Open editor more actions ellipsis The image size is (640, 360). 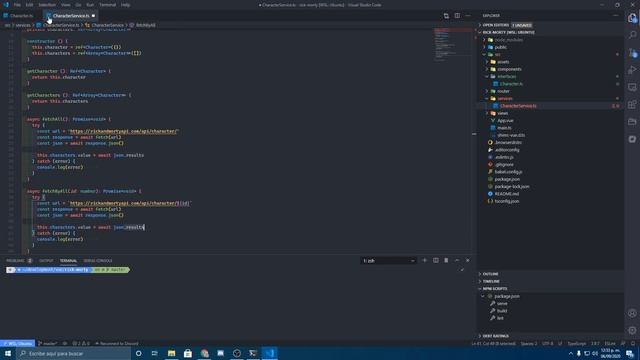(468, 16)
